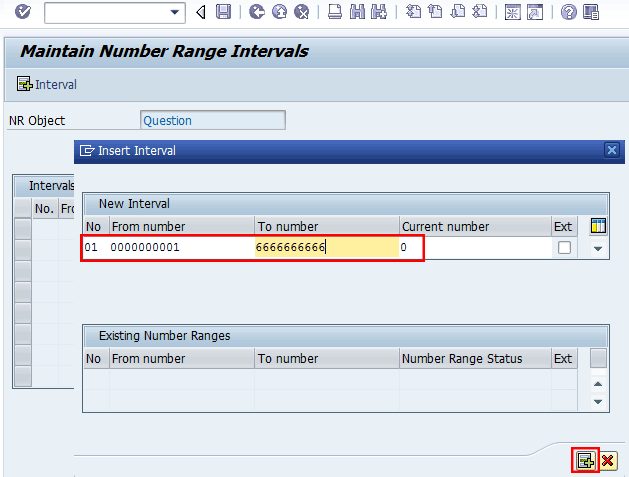The height and width of the screenshot is (477, 629).
Task: Click the Current number column header
Action: click(x=475, y=227)
